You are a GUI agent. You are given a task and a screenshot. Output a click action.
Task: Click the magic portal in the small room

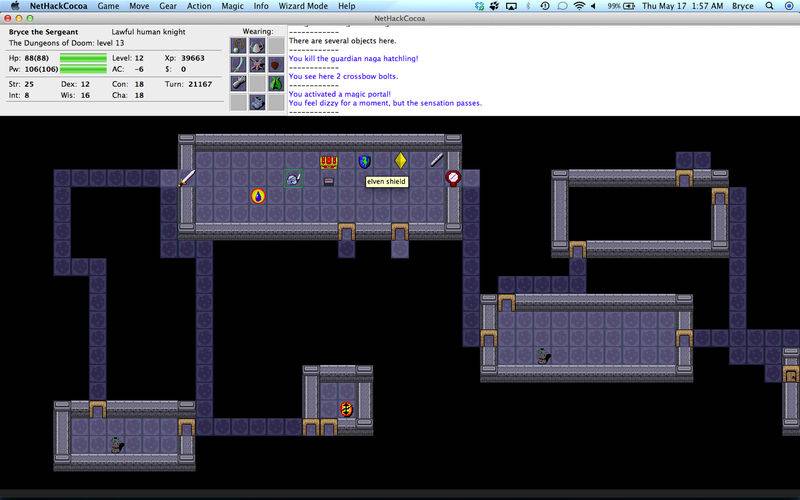(x=346, y=409)
